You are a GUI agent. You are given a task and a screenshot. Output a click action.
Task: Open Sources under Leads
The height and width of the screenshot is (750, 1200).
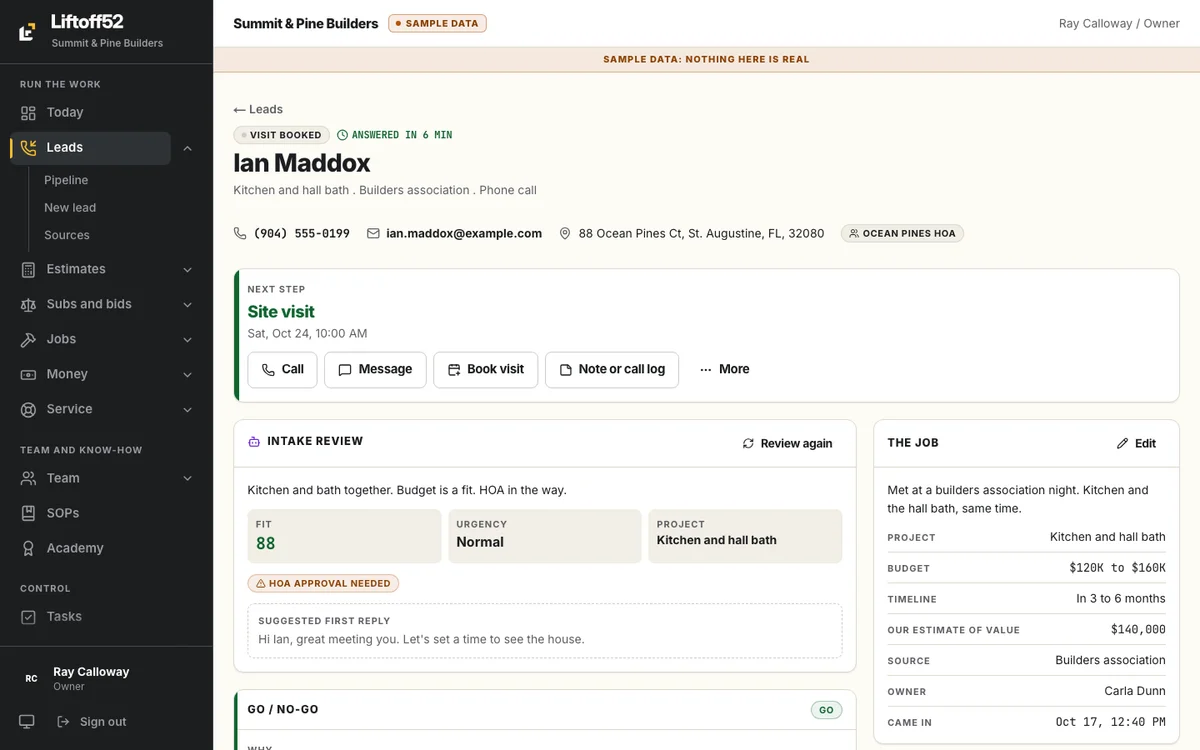point(67,235)
